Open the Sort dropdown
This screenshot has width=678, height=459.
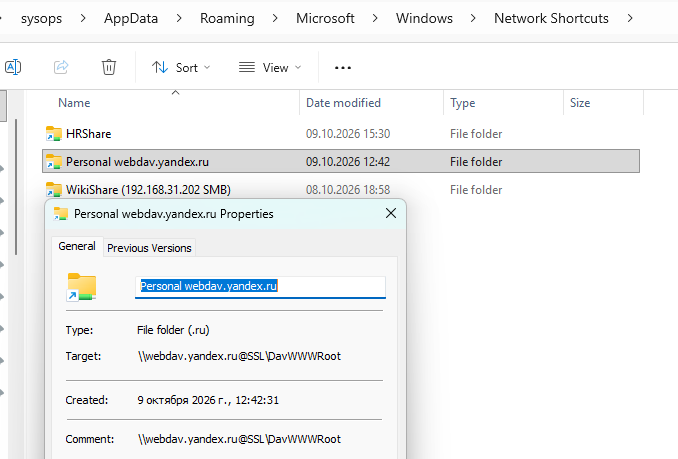(x=181, y=68)
